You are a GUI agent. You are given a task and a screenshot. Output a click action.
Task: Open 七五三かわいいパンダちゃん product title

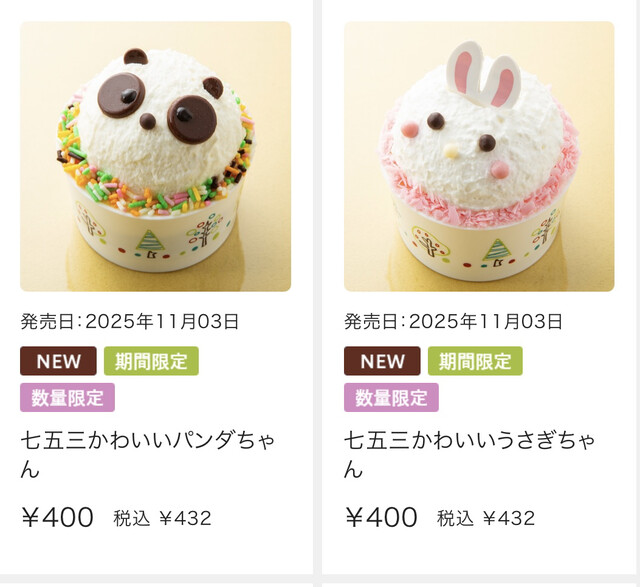tap(148, 455)
